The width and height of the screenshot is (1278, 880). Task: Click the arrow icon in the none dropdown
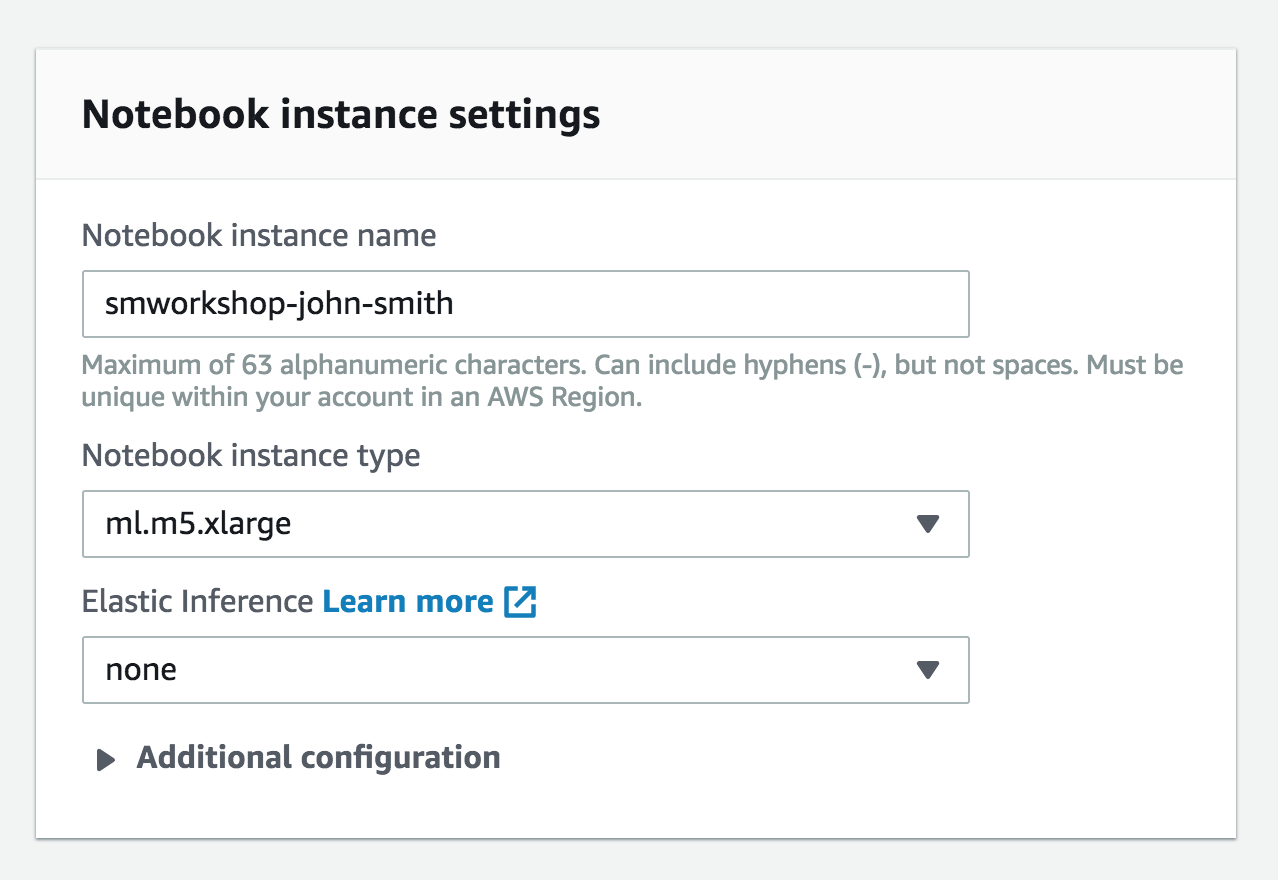click(x=928, y=670)
